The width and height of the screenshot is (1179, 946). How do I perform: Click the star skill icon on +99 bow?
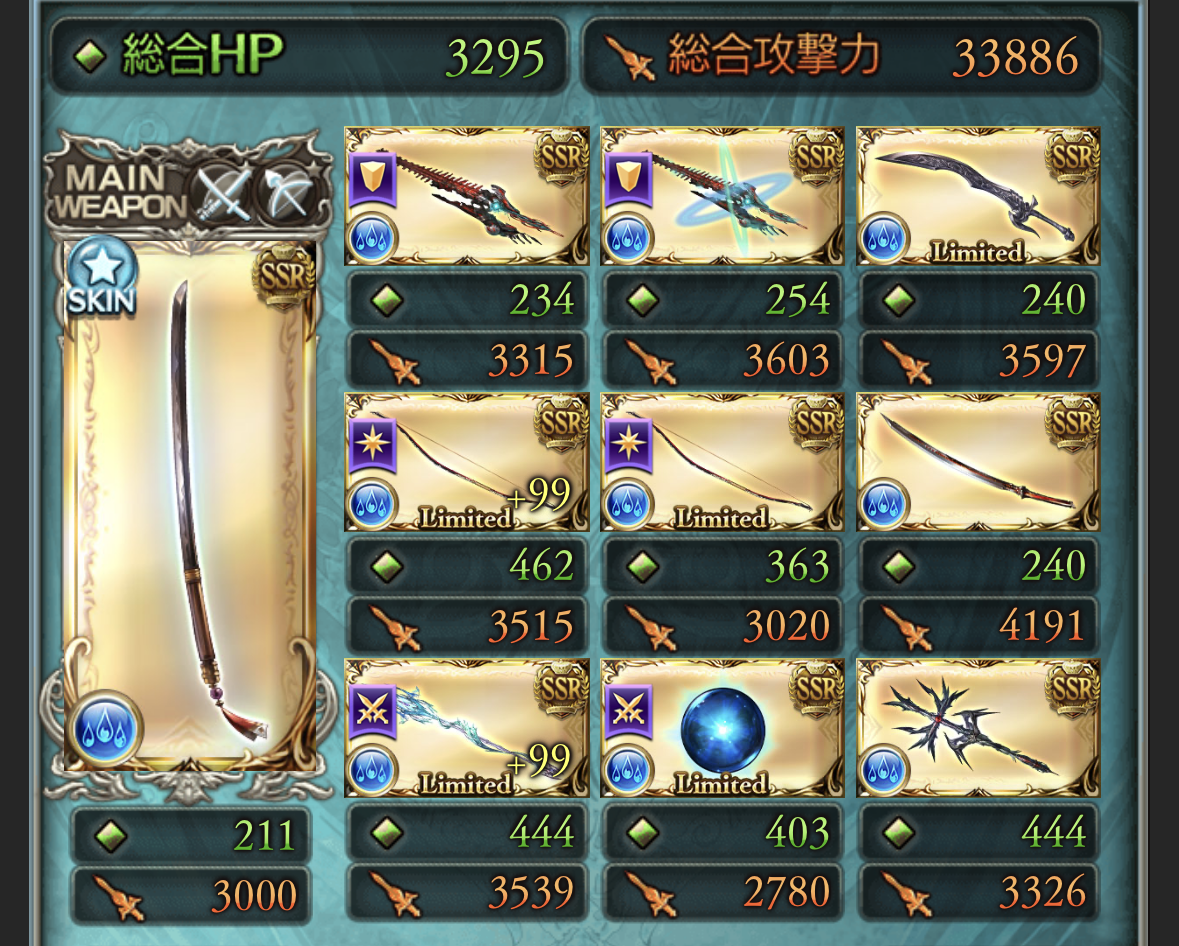372,444
